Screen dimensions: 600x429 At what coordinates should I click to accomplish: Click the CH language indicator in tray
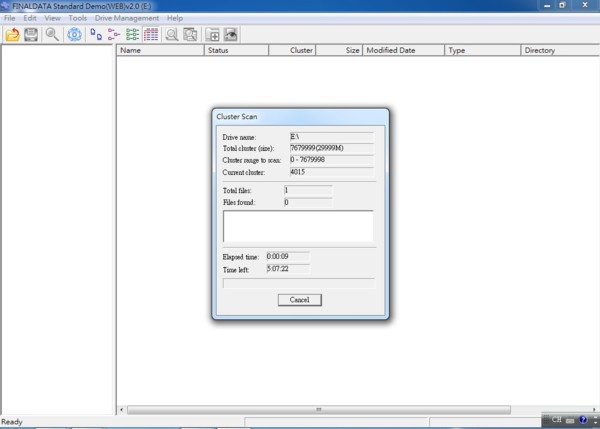click(557, 420)
